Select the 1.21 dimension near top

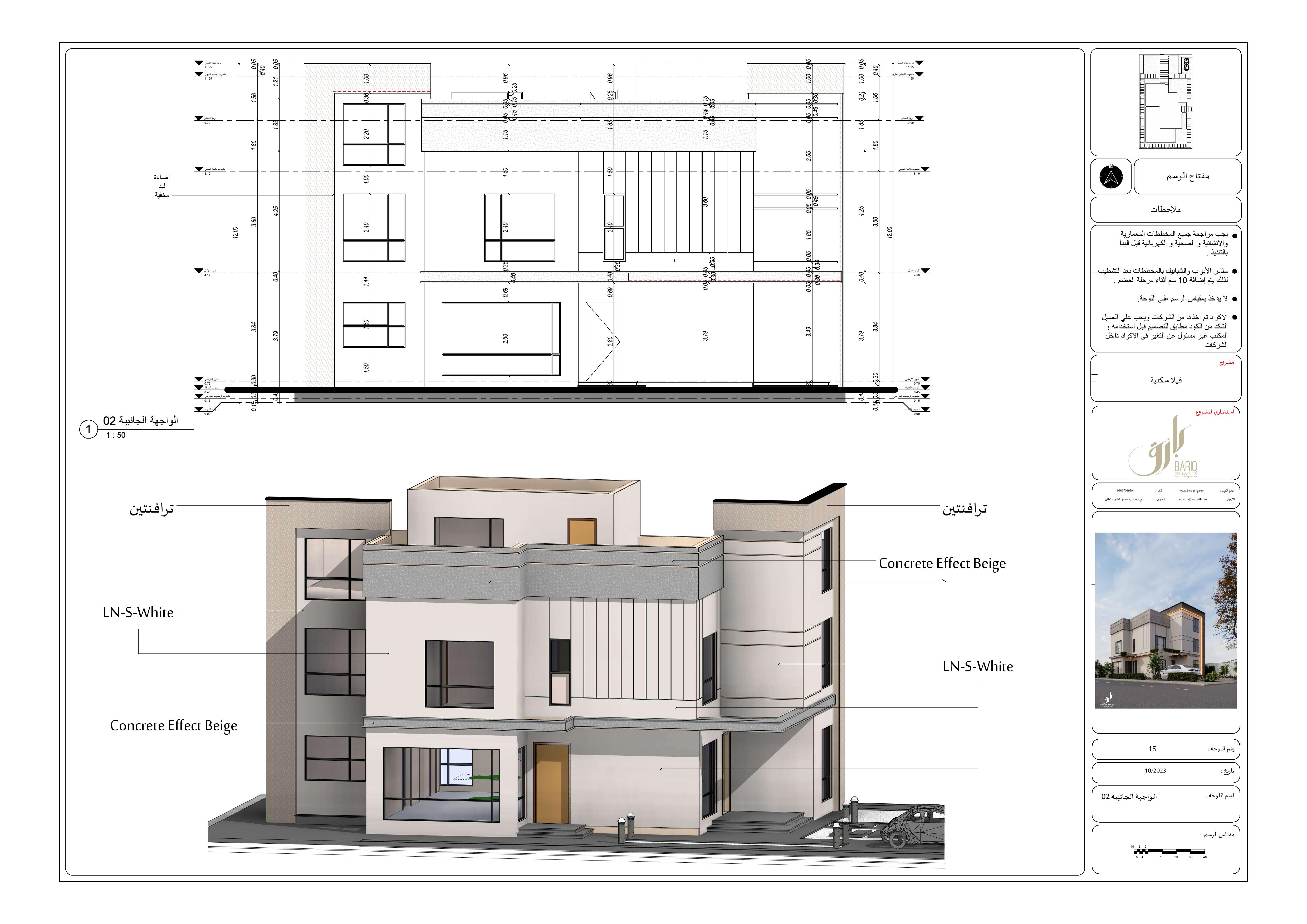[x=276, y=81]
